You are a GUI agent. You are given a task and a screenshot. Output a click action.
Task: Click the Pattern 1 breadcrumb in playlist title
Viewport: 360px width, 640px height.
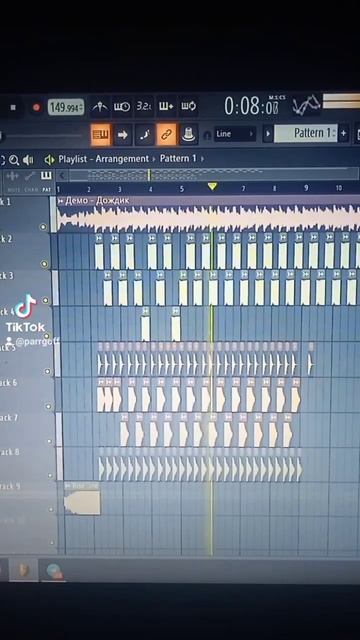coord(178,158)
